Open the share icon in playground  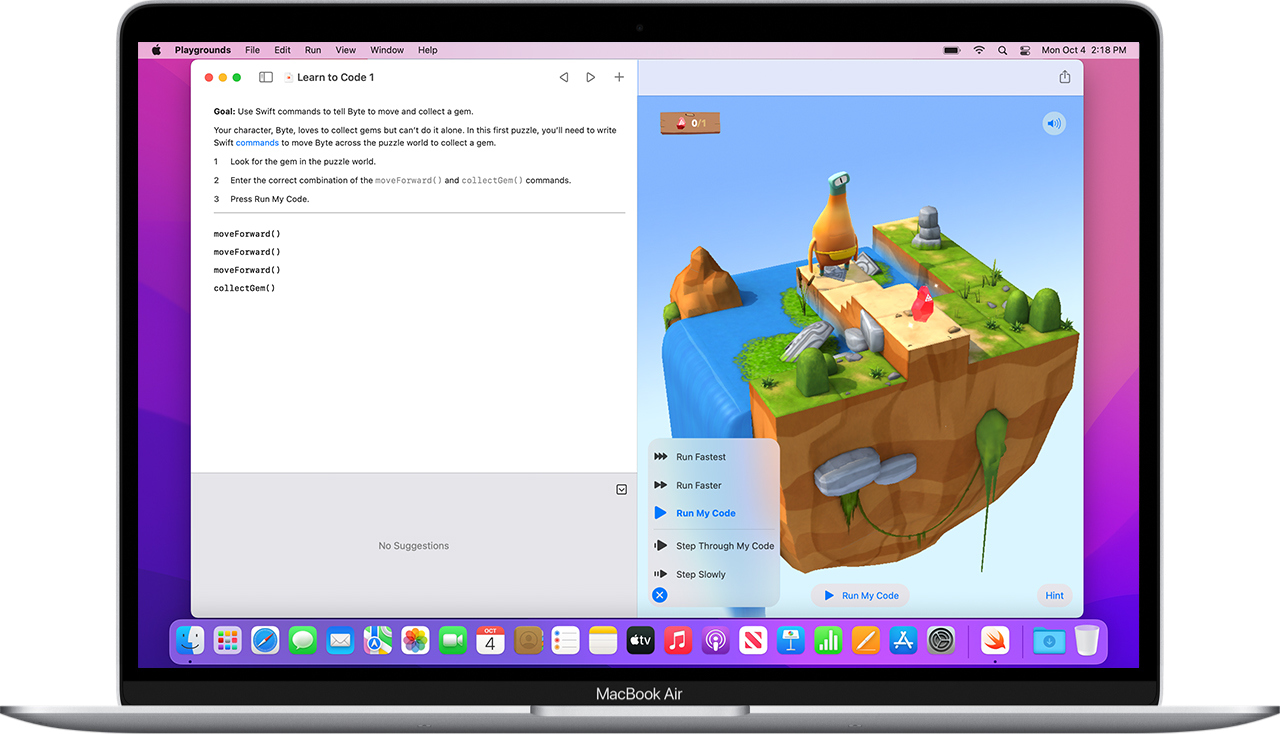[1064, 77]
